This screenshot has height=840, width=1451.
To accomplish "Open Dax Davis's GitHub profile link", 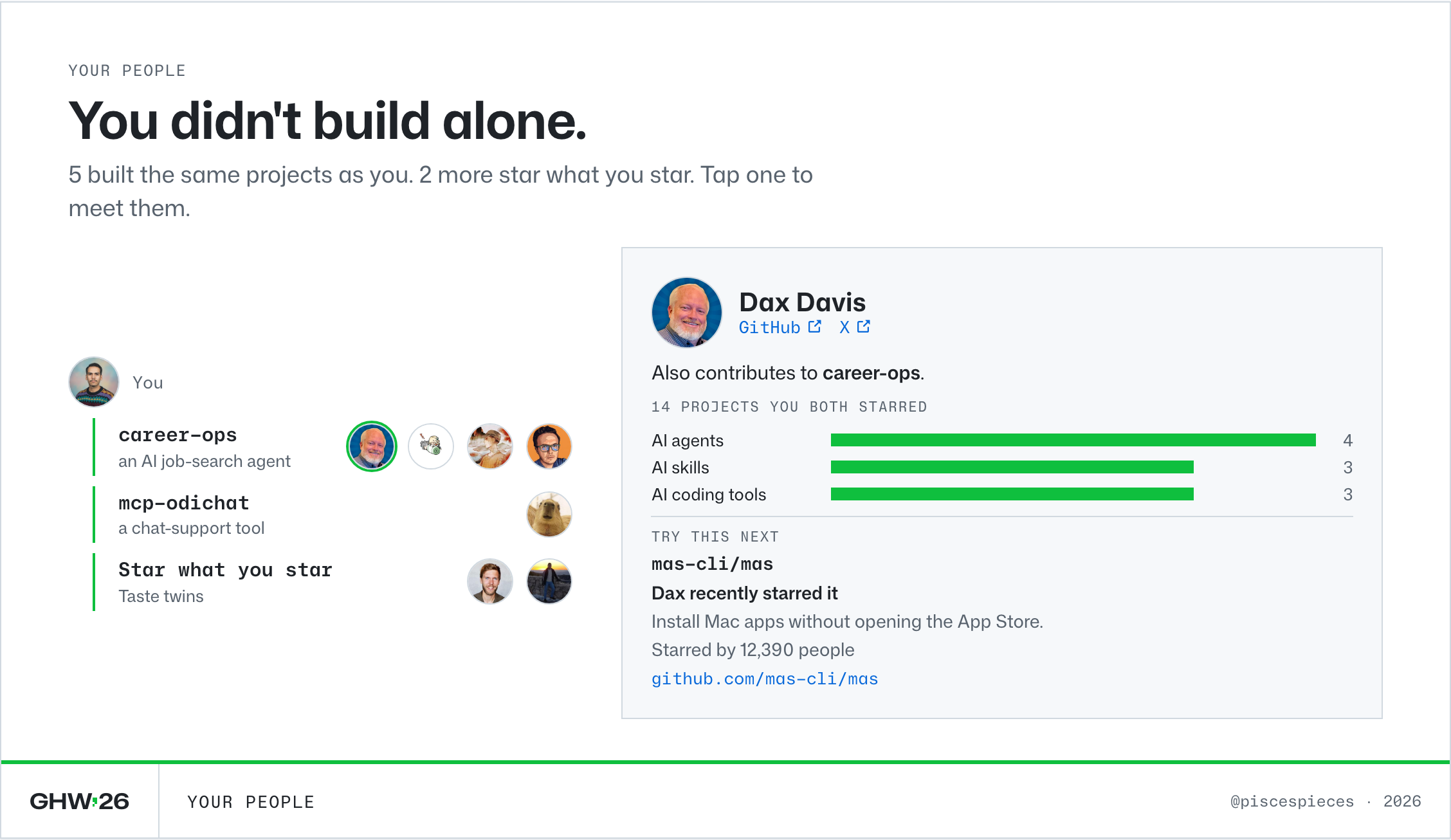I will (x=769, y=327).
